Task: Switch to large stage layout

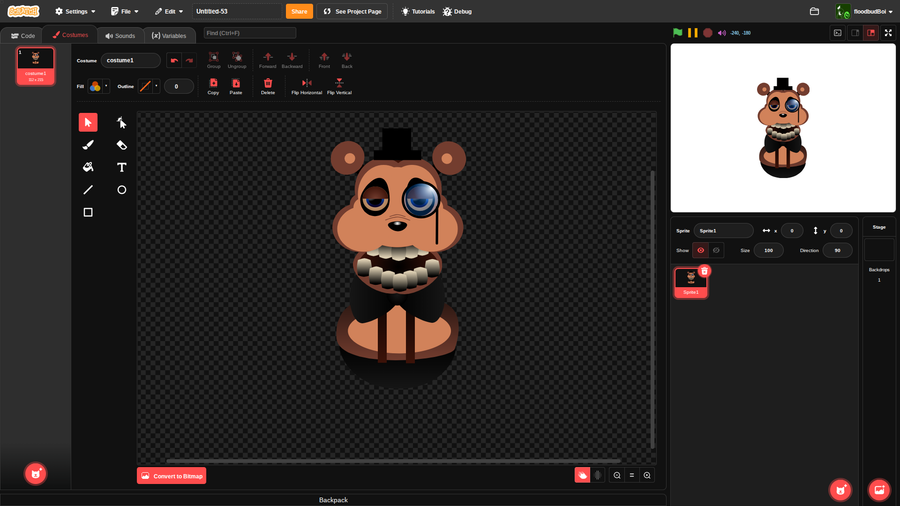Action: tap(871, 33)
